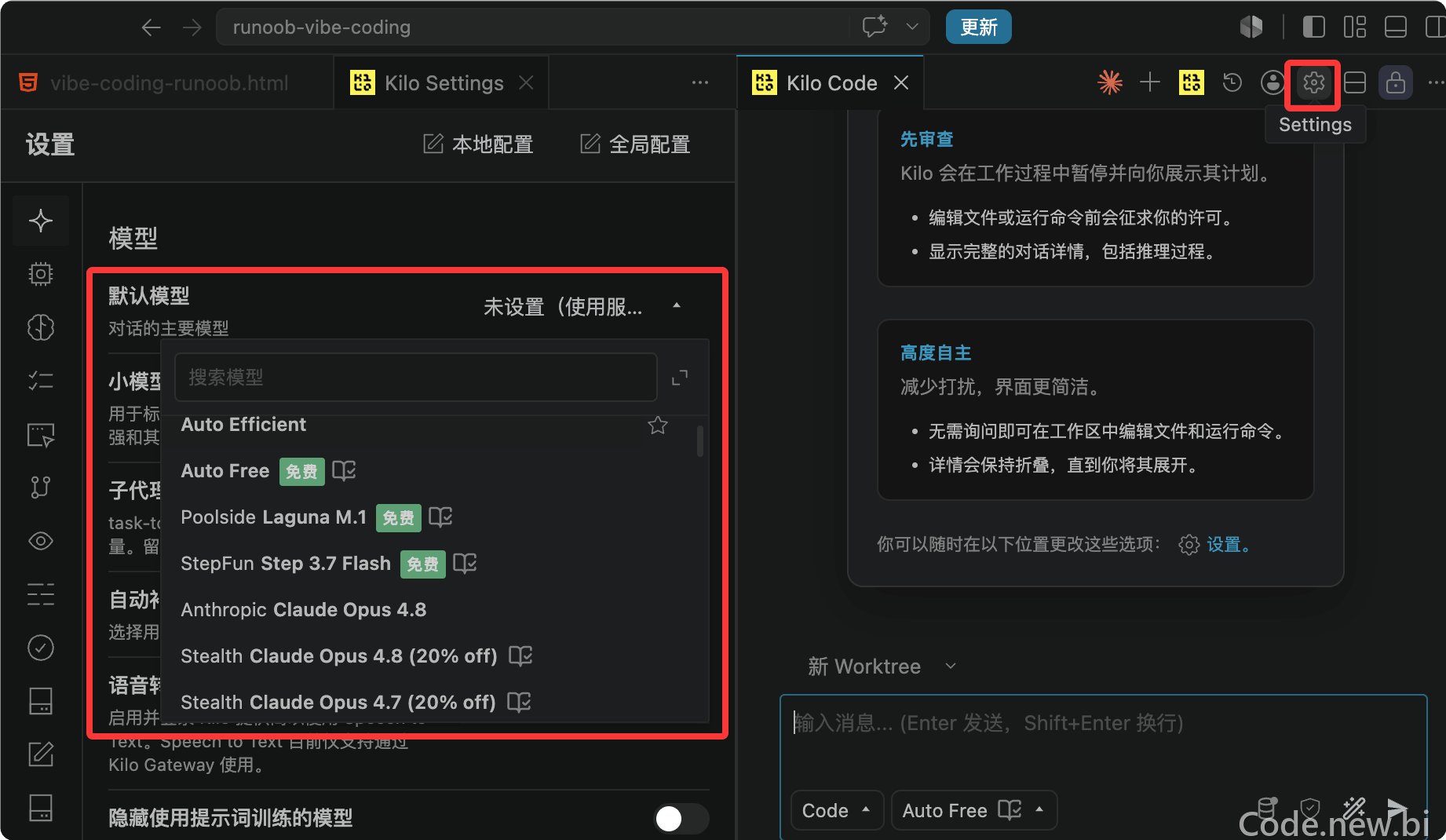Screen dimensions: 1446x840
Task: Close the Kilo Code panel tab
Action: (x=901, y=82)
